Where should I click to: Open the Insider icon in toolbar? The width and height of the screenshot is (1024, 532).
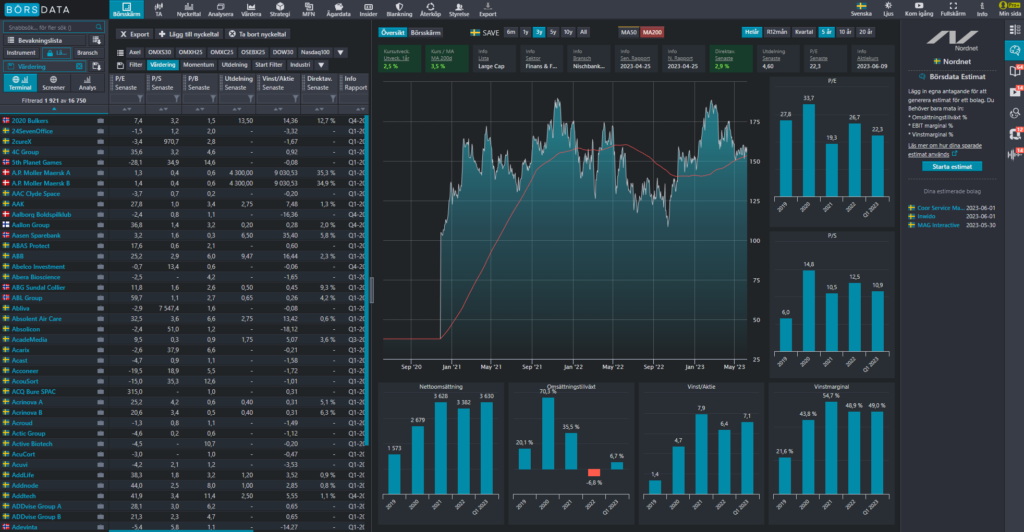pyautogui.click(x=368, y=8)
